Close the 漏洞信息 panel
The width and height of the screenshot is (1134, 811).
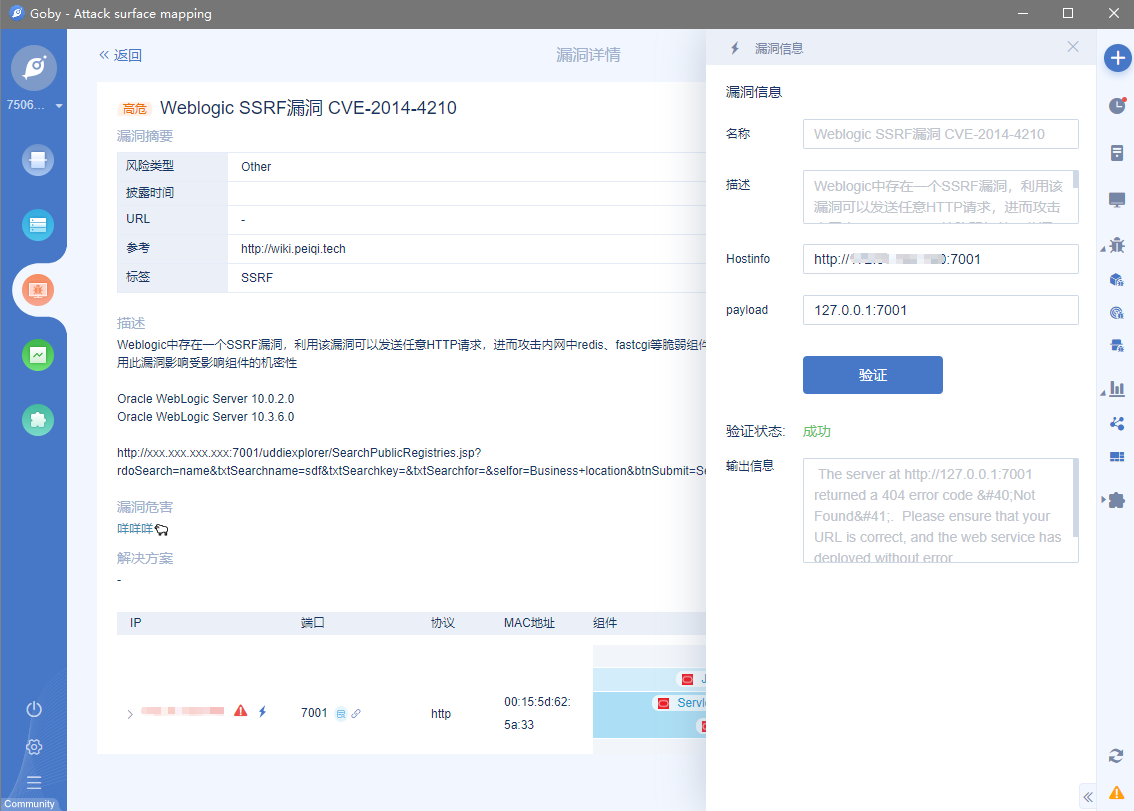point(1073,47)
